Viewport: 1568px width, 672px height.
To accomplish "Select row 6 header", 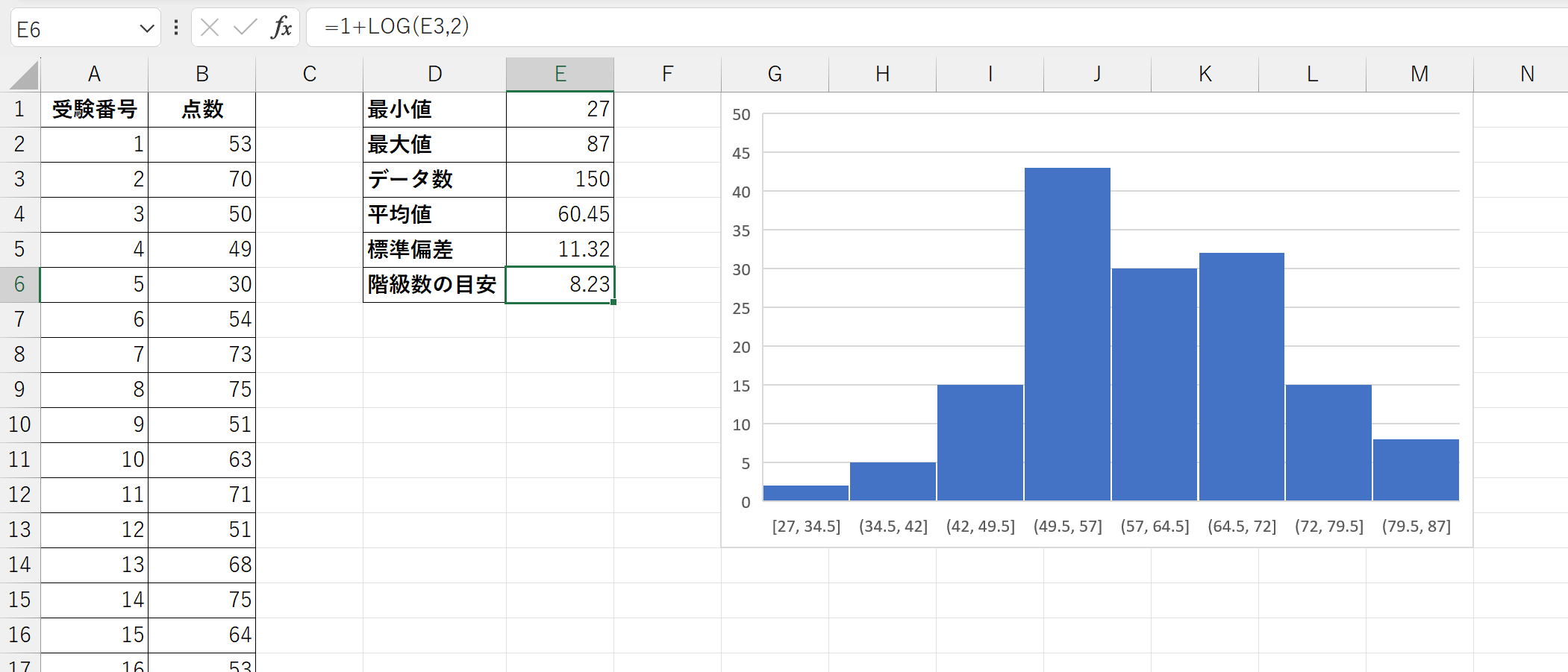I will pos(19,284).
